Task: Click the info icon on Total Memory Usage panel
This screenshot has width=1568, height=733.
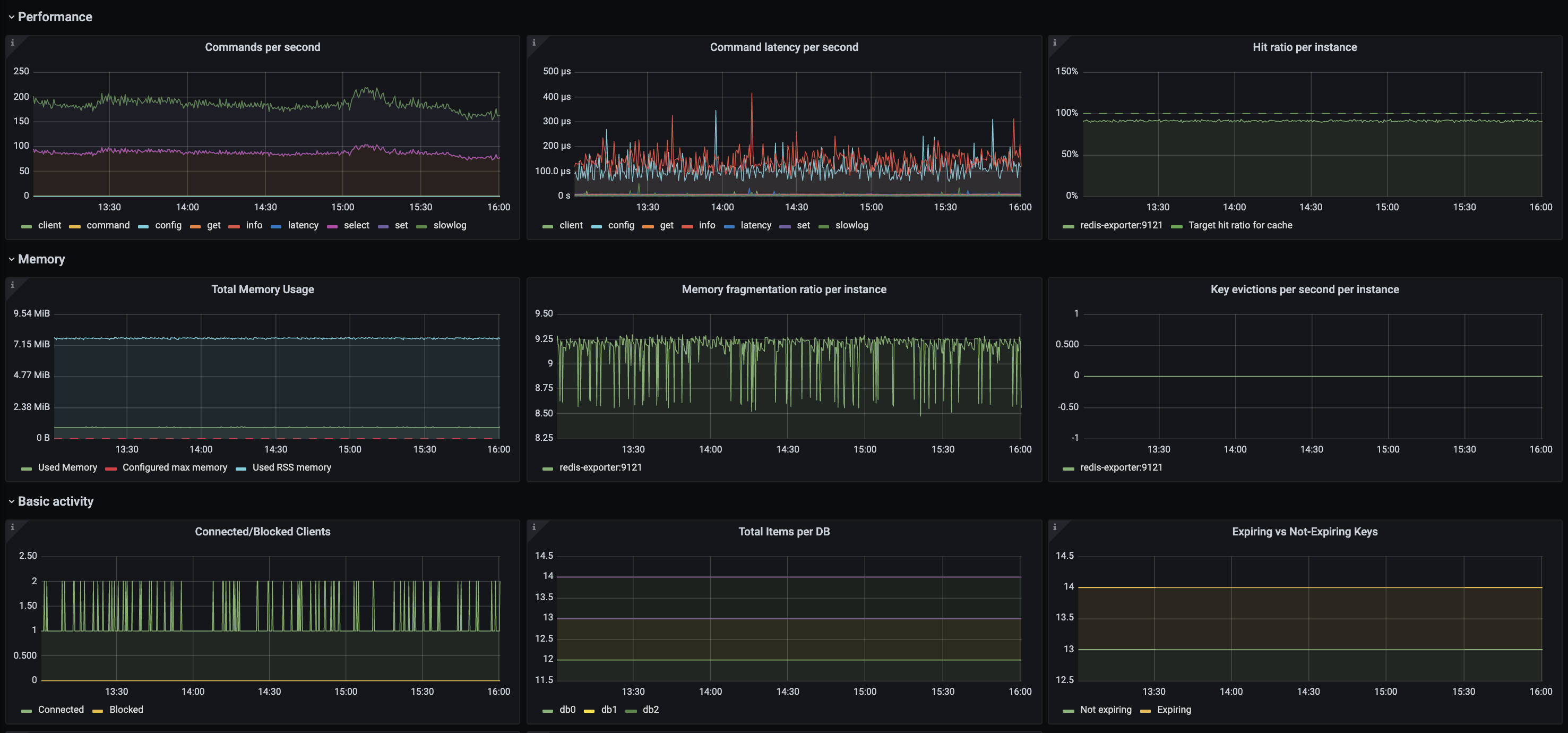Action: tap(12, 285)
